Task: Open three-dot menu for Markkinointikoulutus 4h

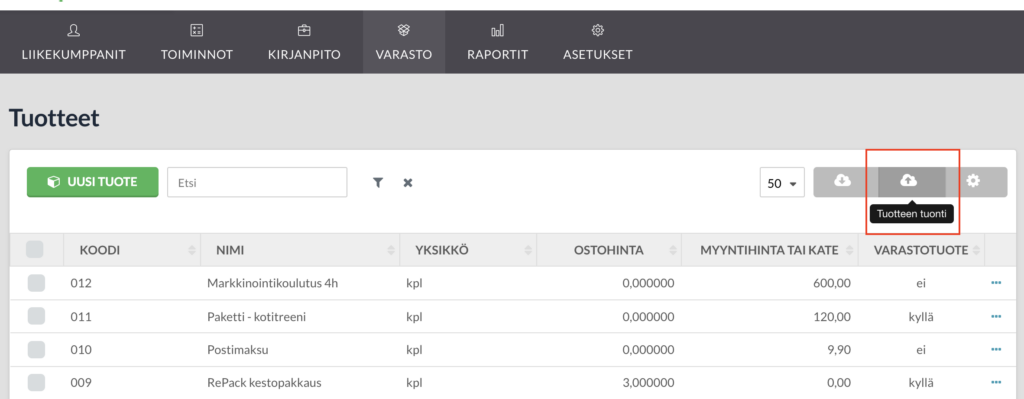Action: pyautogui.click(x=996, y=283)
